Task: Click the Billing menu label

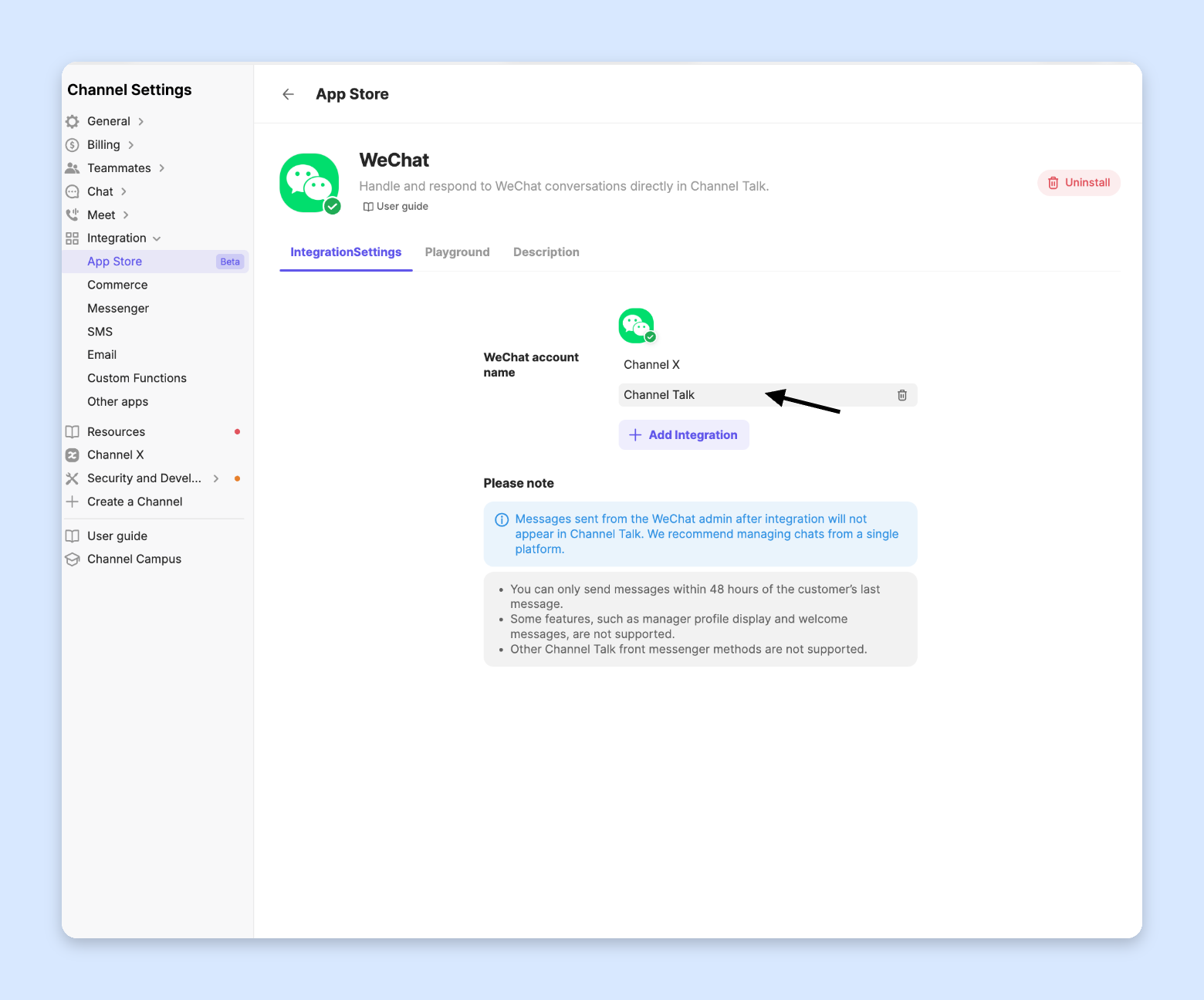Action: coord(103,145)
